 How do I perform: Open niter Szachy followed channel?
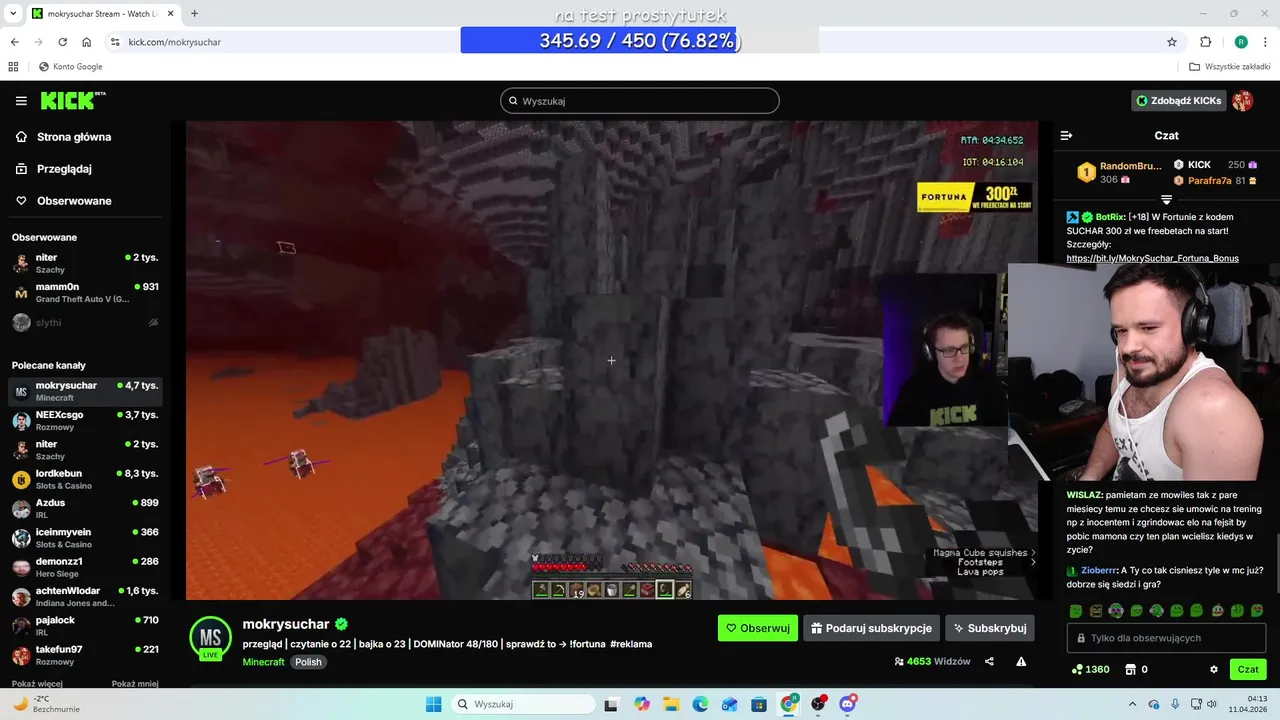click(x=85, y=263)
